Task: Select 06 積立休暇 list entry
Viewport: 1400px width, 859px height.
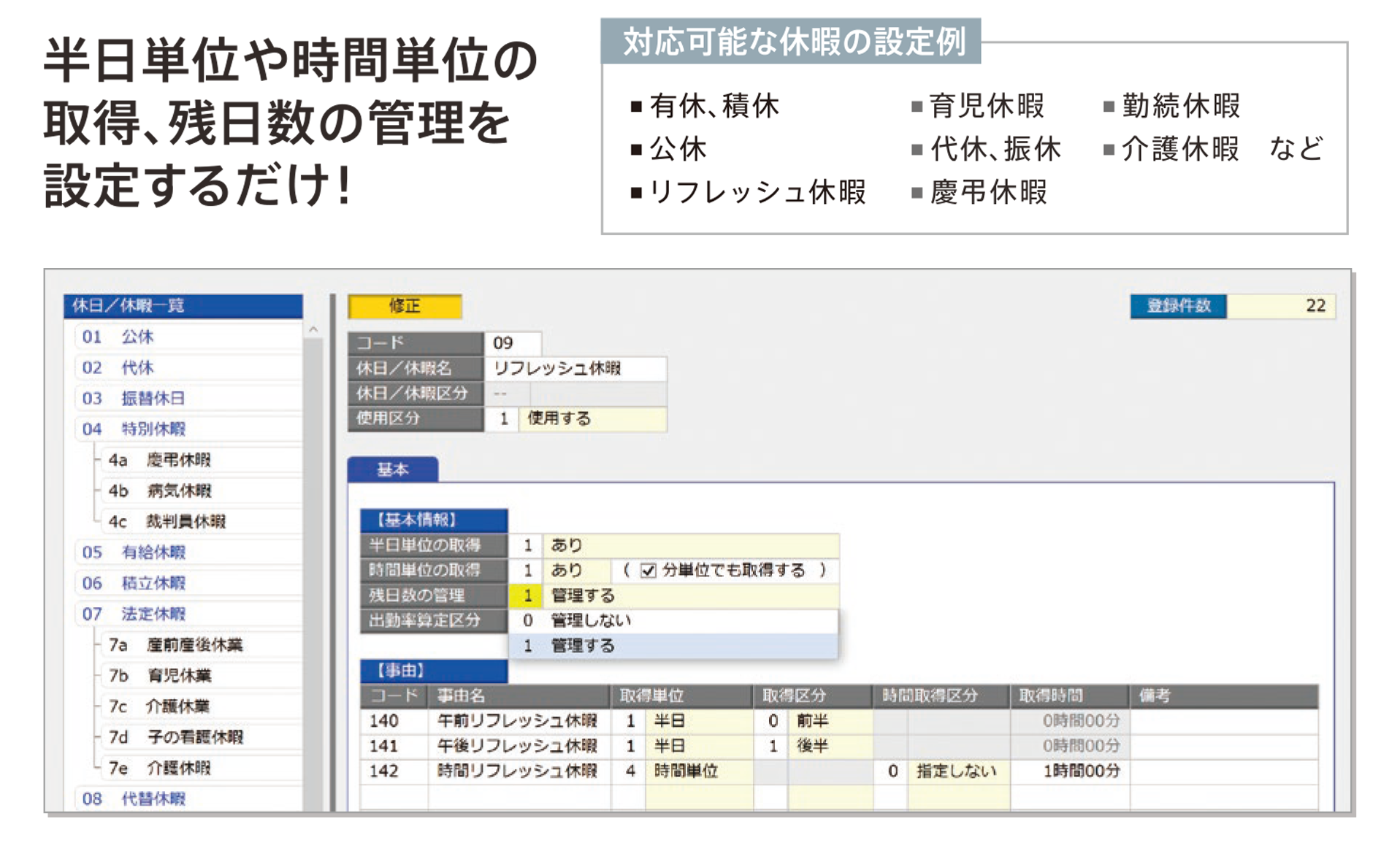Action: click(188, 583)
